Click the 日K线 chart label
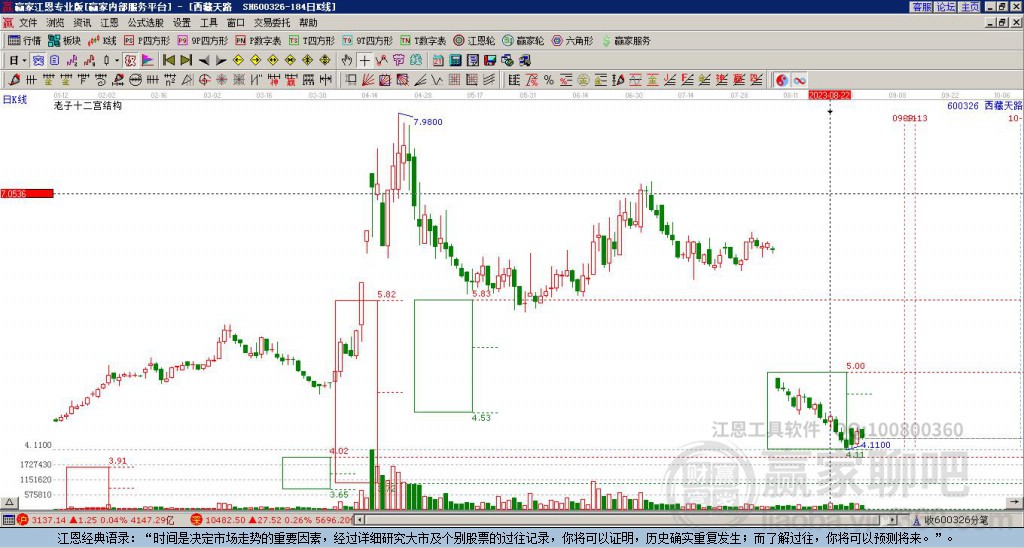The width and height of the screenshot is (1024, 548). click(x=15, y=99)
